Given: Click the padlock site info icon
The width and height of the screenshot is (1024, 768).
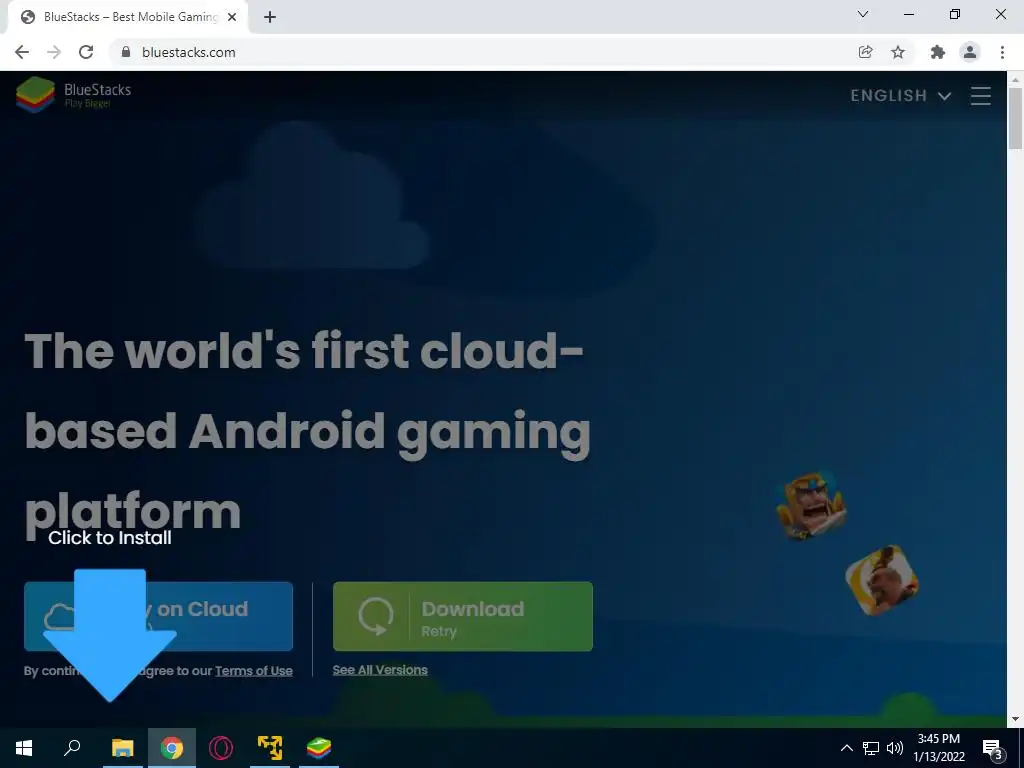Looking at the screenshot, I should (x=126, y=52).
